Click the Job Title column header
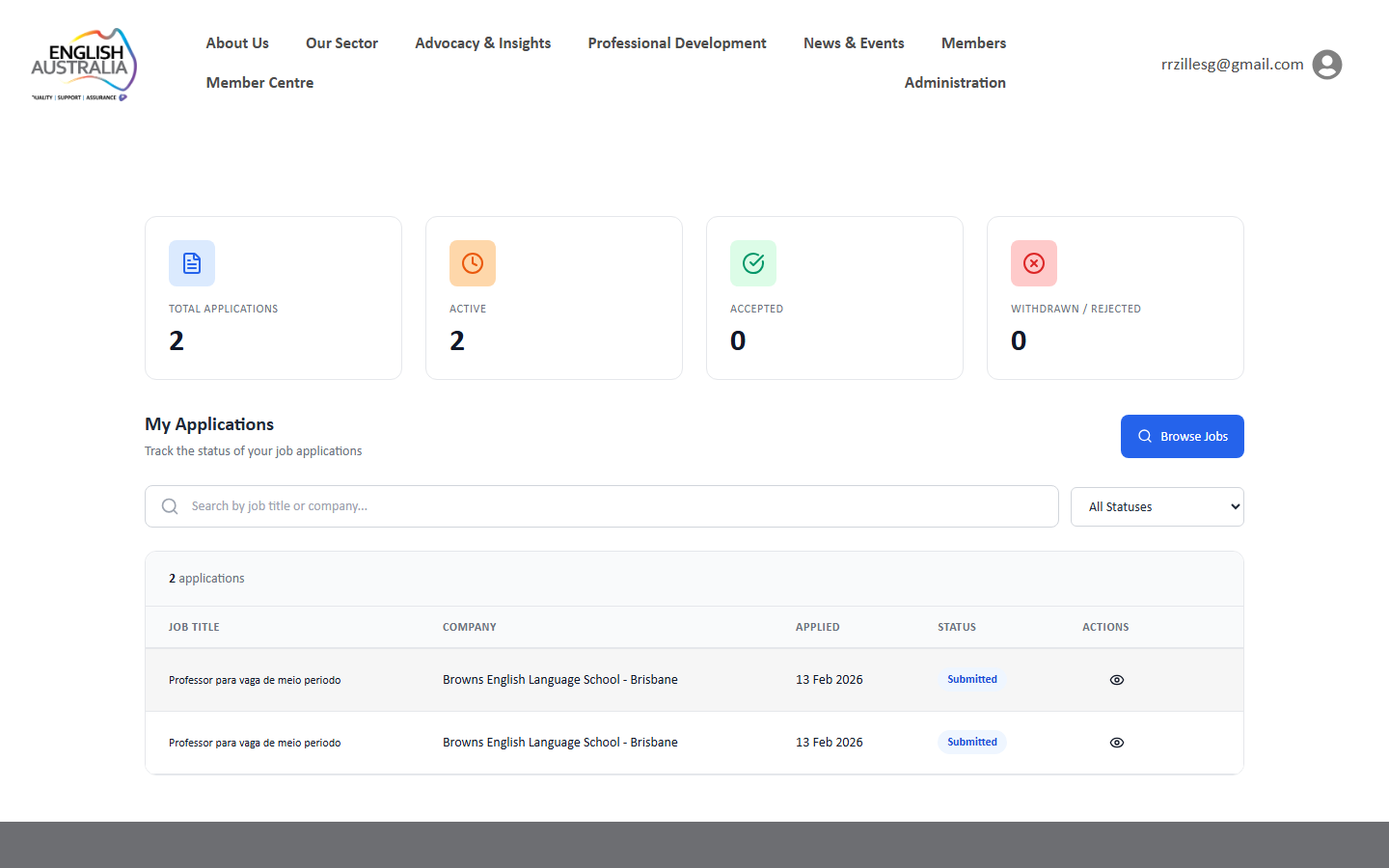1389x868 pixels. (194, 627)
